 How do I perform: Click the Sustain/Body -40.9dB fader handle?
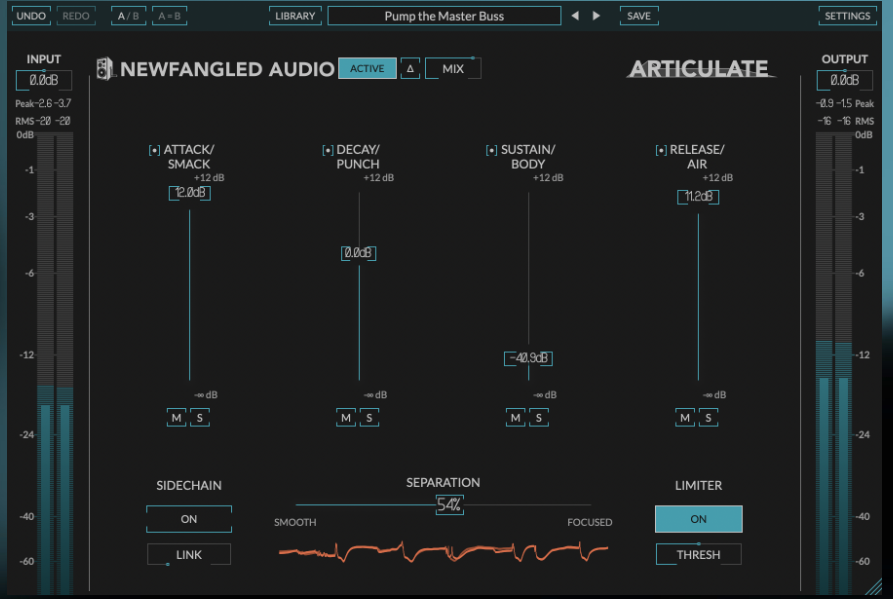coord(528,358)
